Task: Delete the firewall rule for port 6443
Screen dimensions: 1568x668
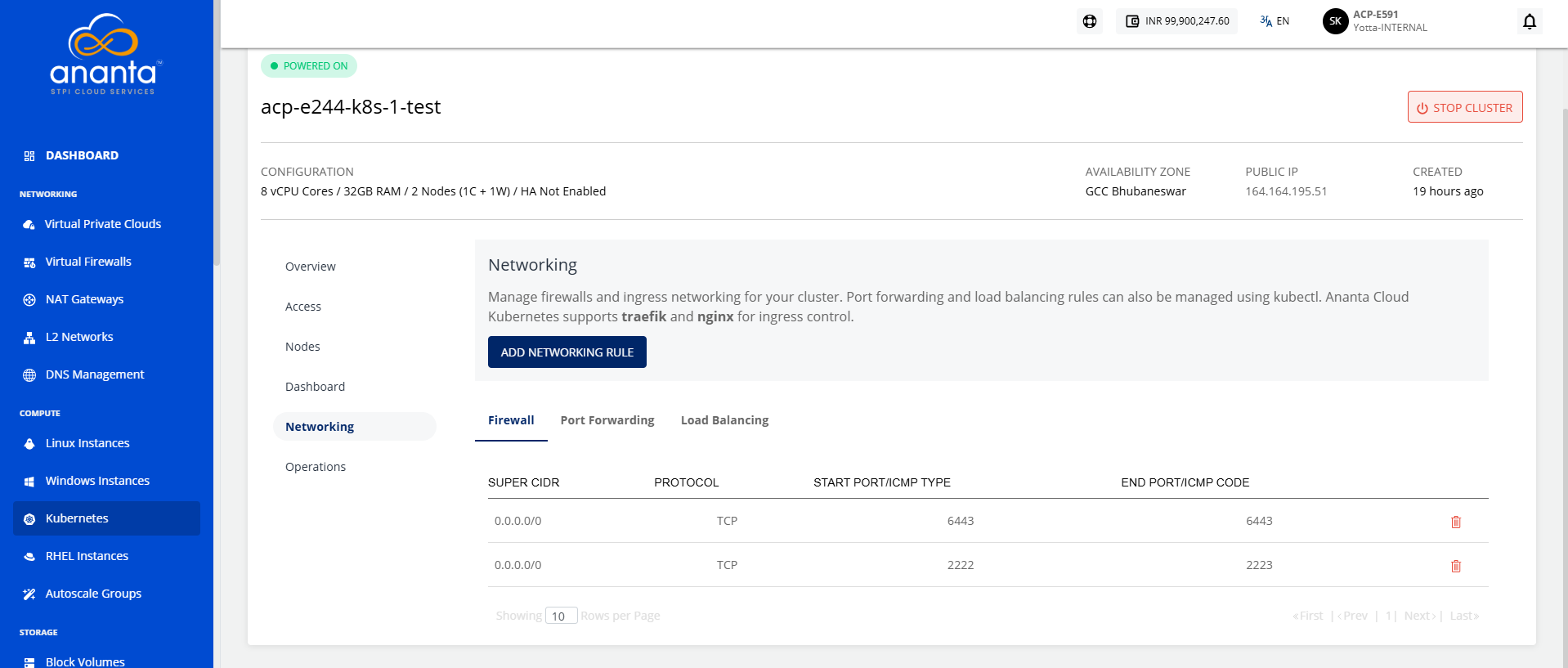Action: [x=1456, y=522]
